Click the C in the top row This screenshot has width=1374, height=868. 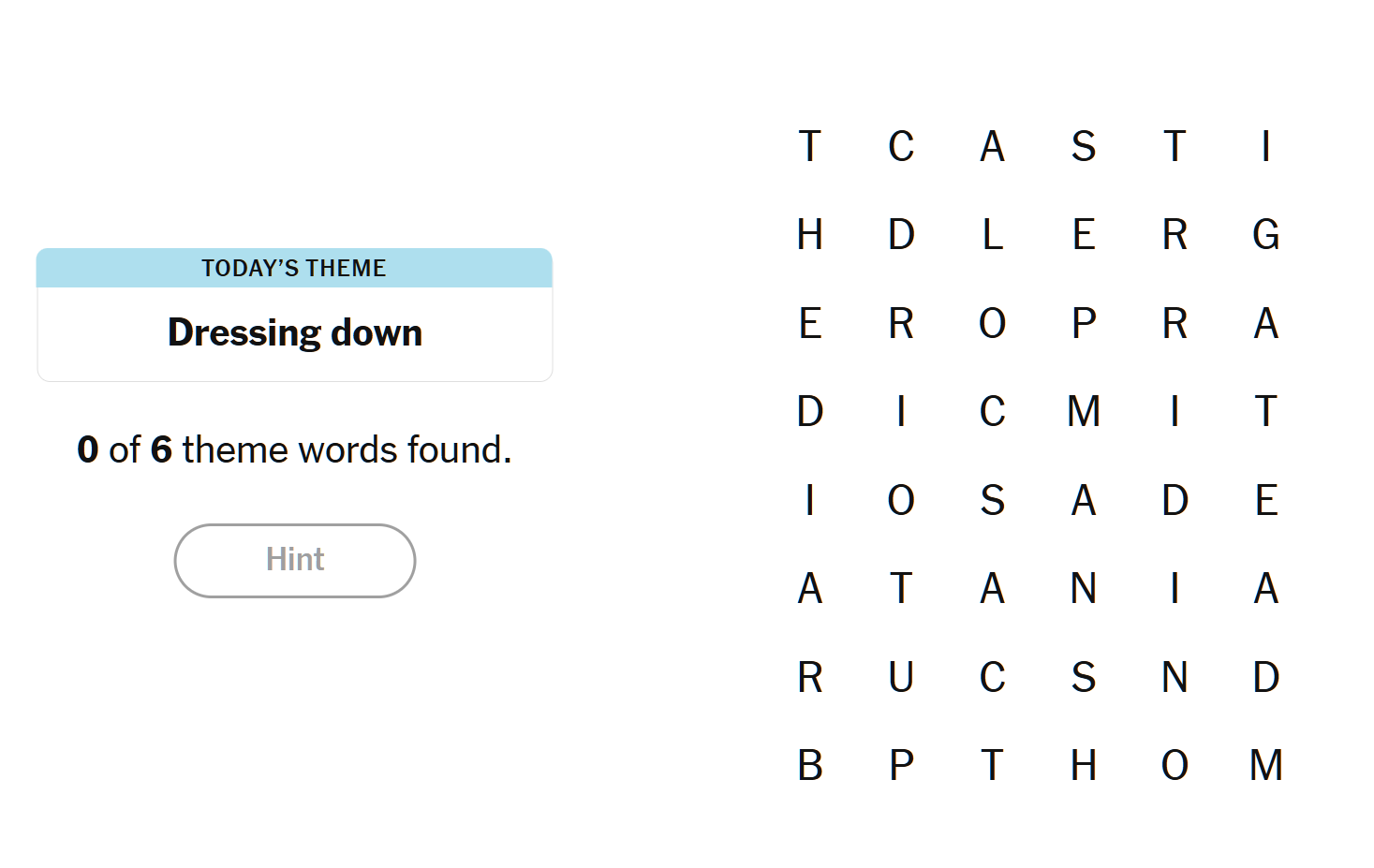click(x=901, y=146)
